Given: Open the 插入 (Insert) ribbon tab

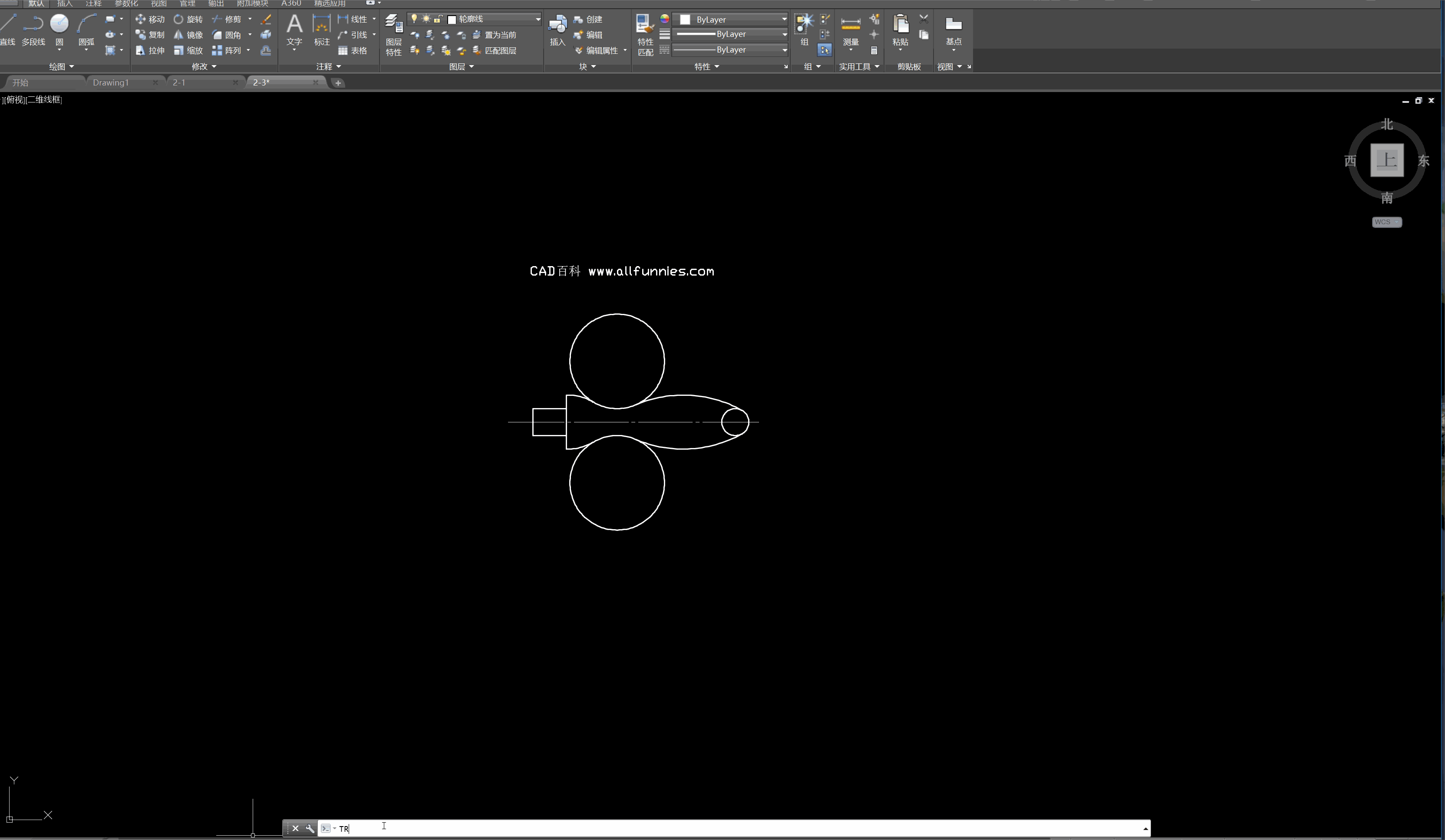Looking at the screenshot, I should pos(65,3).
